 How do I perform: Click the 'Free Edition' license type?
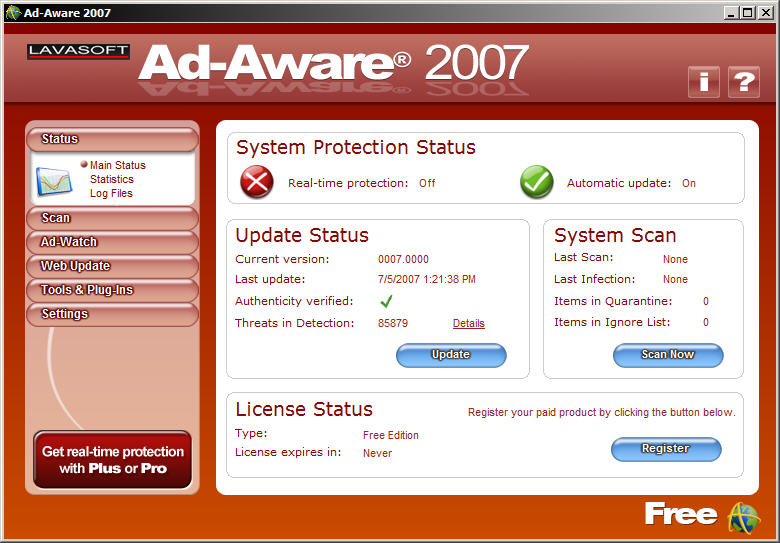pyautogui.click(x=390, y=435)
